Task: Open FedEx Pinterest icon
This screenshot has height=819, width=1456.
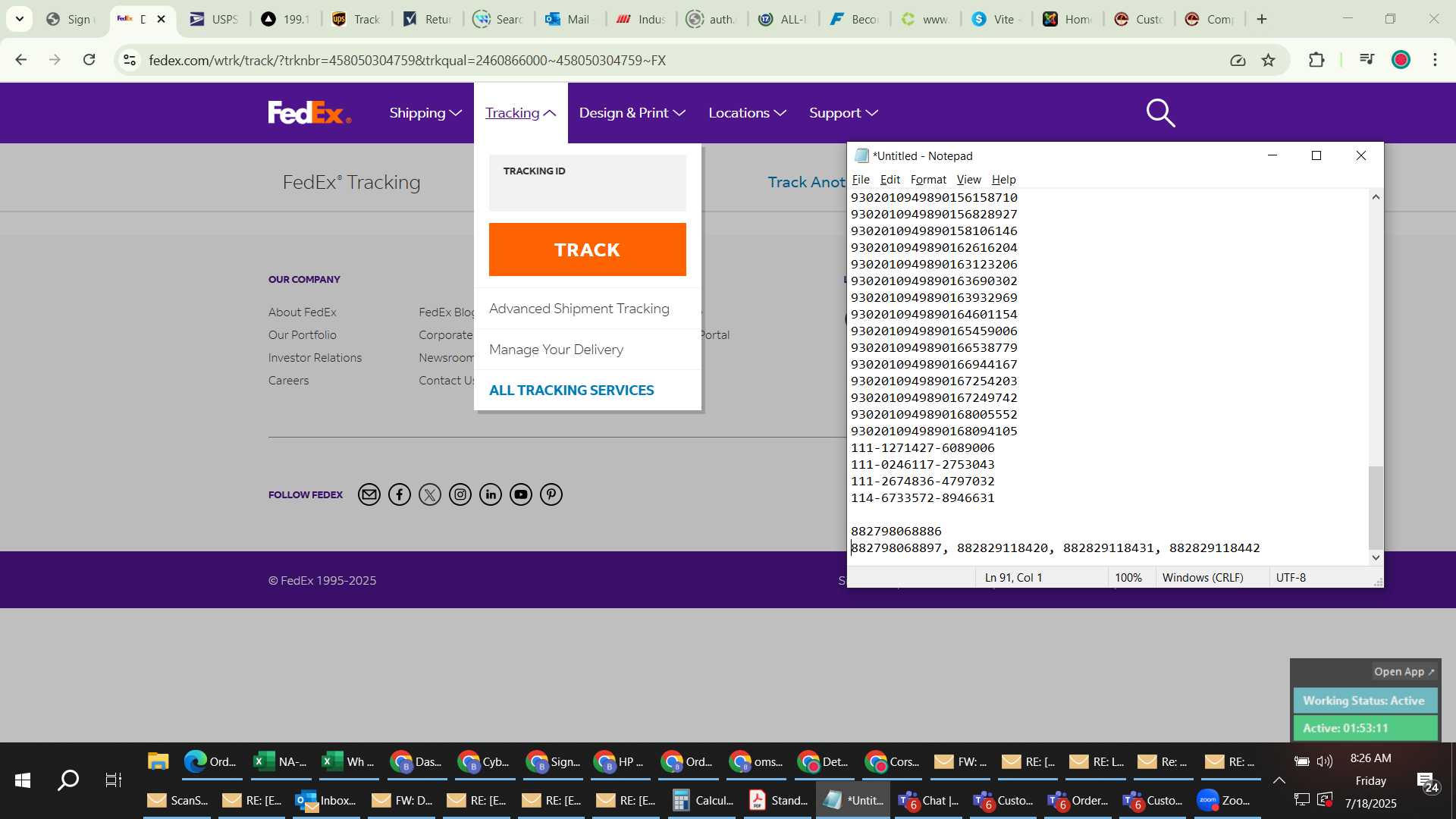Action: (x=551, y=495)
